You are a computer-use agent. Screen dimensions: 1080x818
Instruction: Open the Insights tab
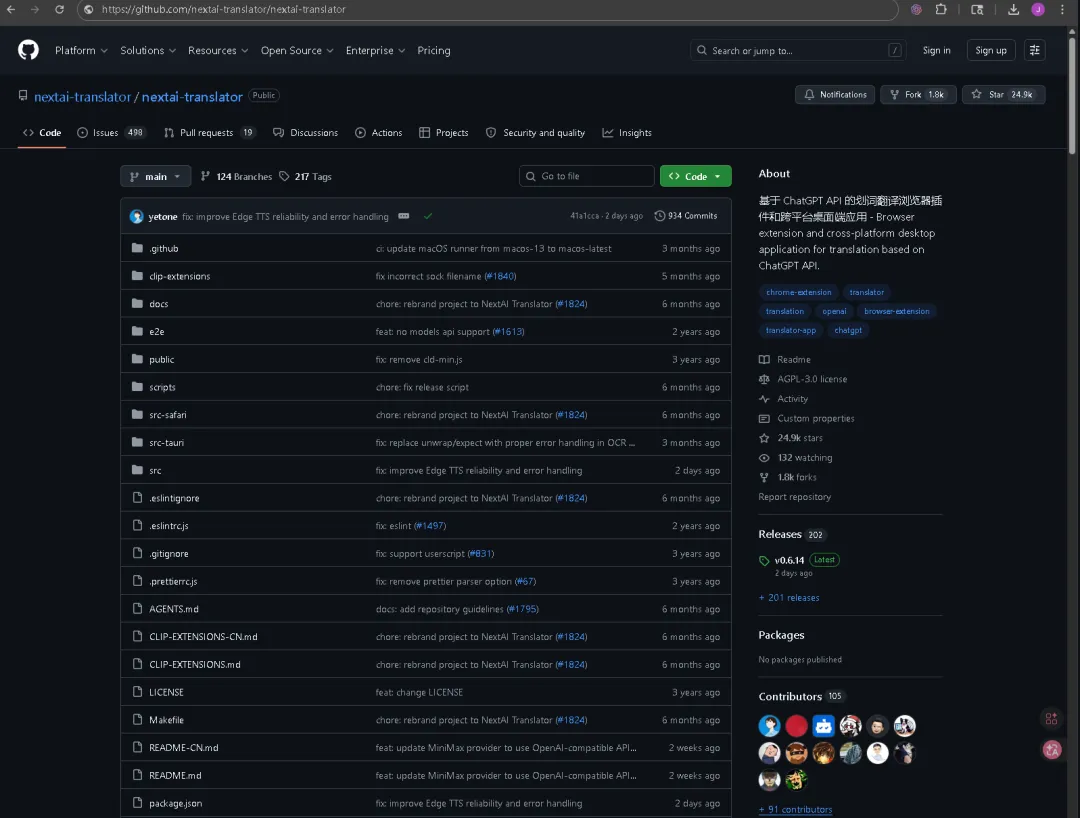tap(627, 132)
